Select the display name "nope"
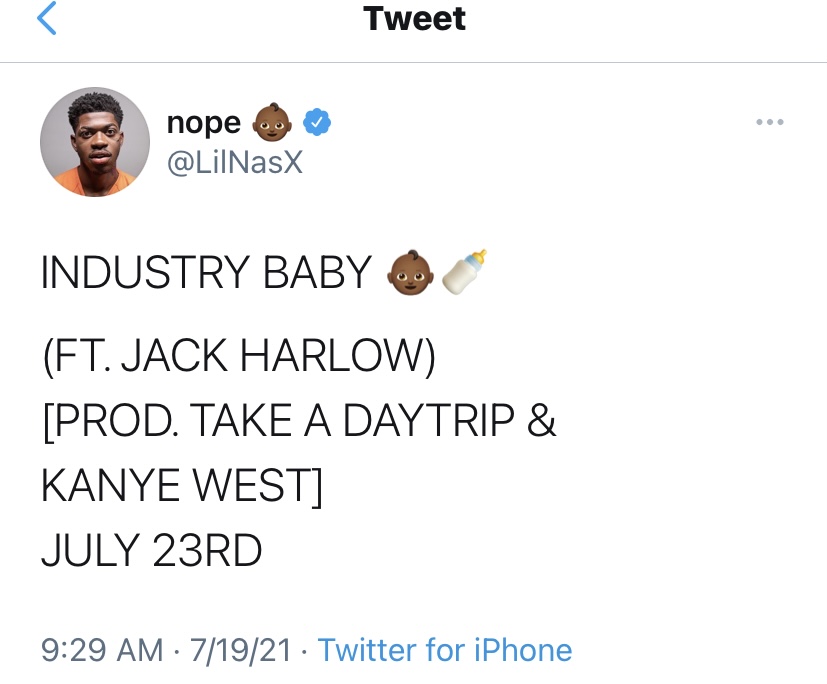Viewport: 827px width, 684px height. [x=204, y=123]
